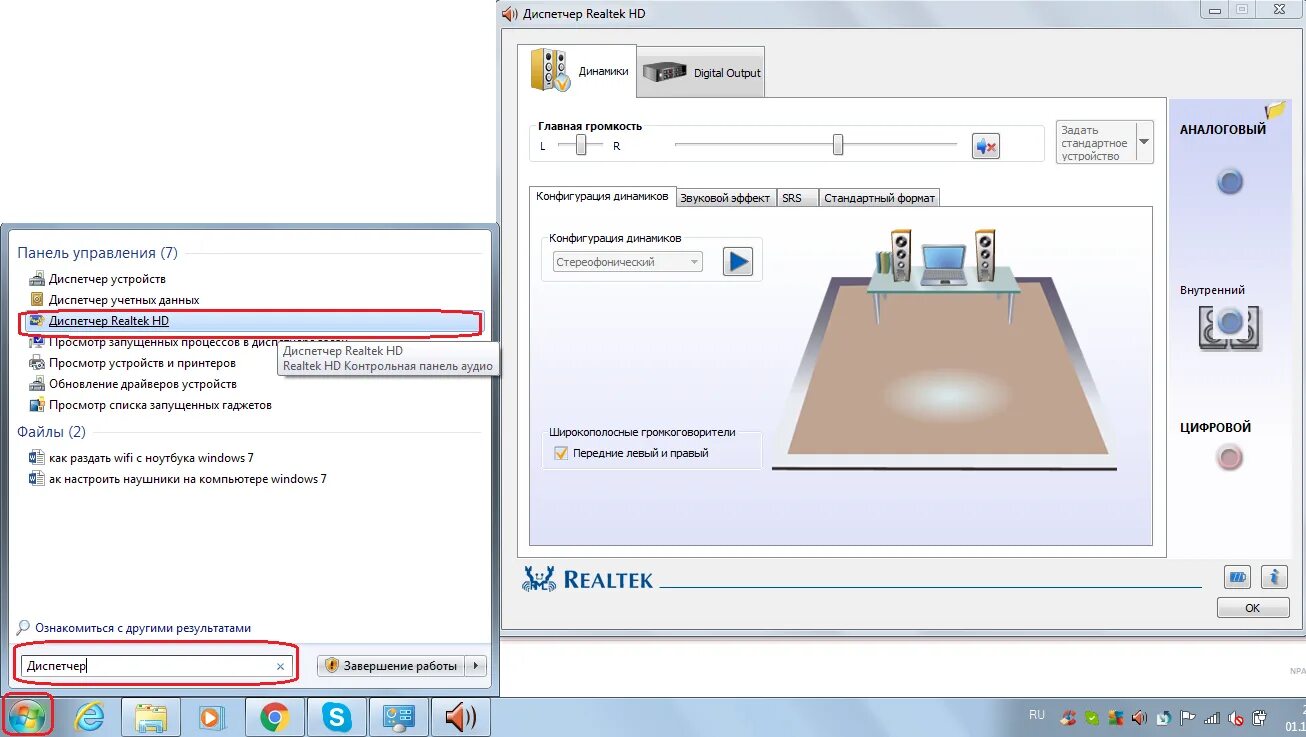The image size is (1306, 737).
Task: Play speaker test with blue arrow button
Action: coord(738,262)
